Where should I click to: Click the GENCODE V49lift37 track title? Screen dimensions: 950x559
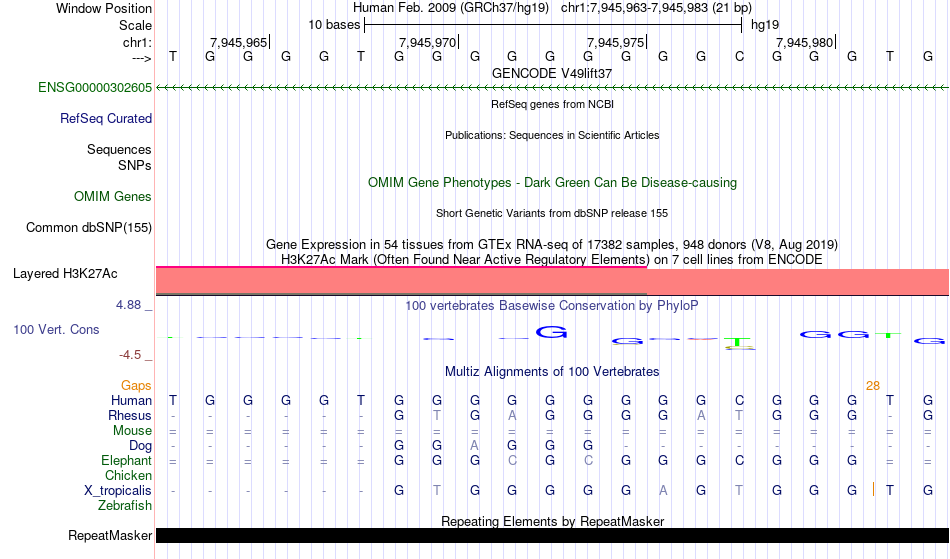pos(552,73)
